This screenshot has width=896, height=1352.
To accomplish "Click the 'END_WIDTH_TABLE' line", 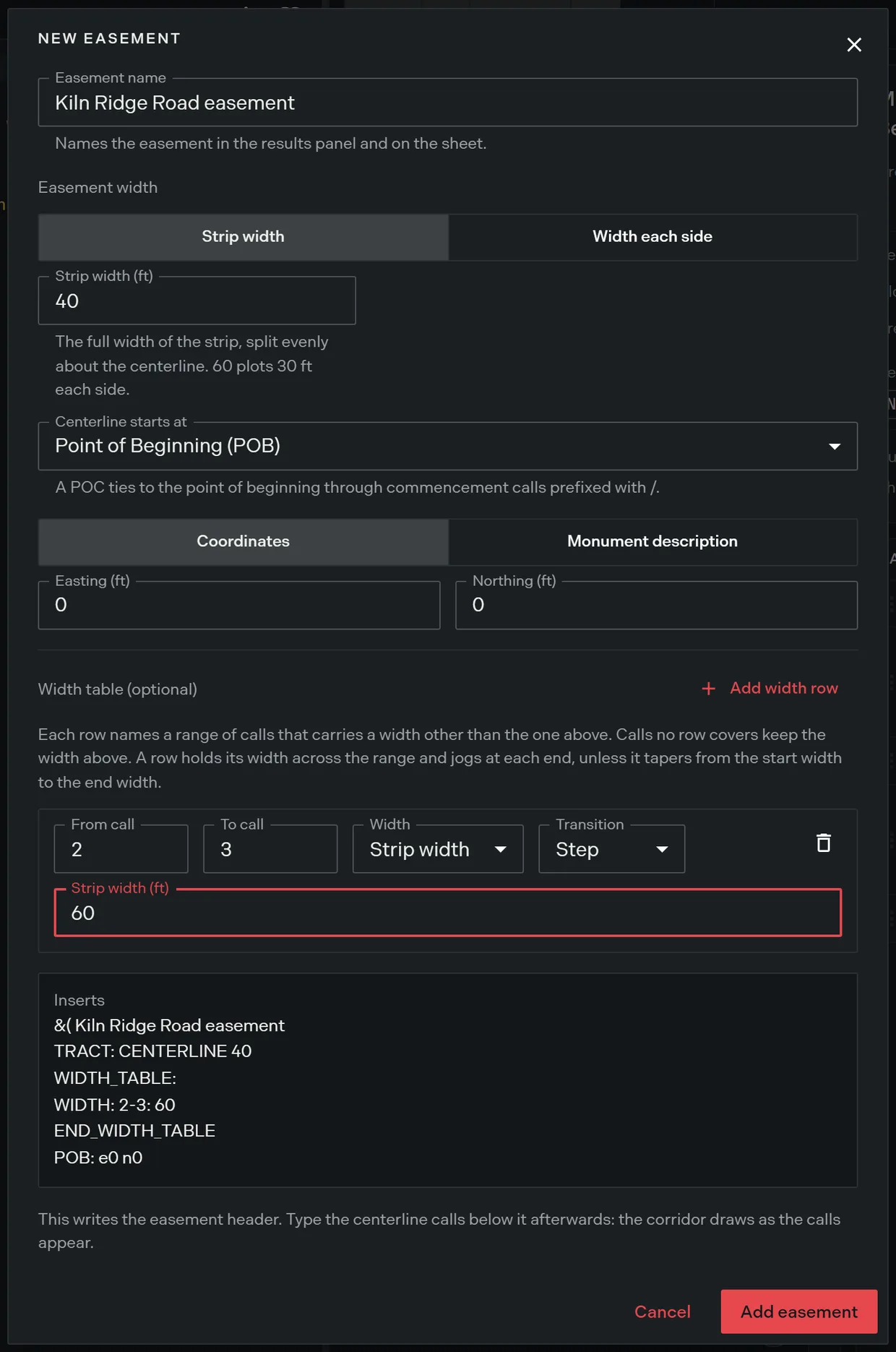I will pos(134,1131).
